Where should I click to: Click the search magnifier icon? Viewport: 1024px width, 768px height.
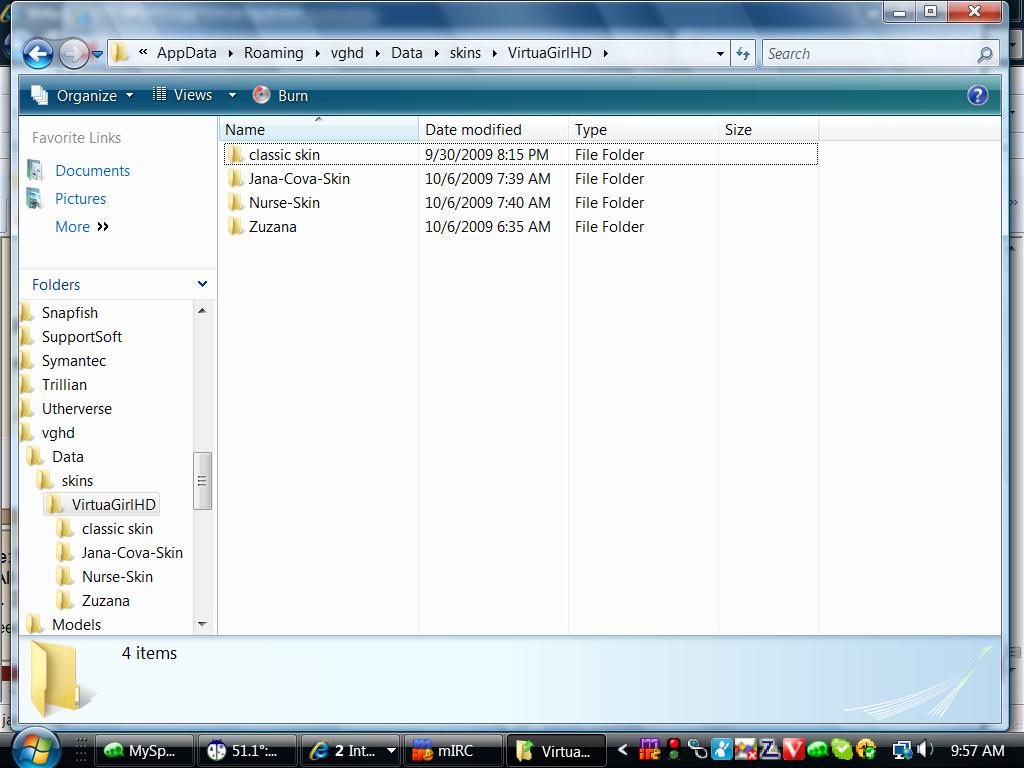(985, 54)
